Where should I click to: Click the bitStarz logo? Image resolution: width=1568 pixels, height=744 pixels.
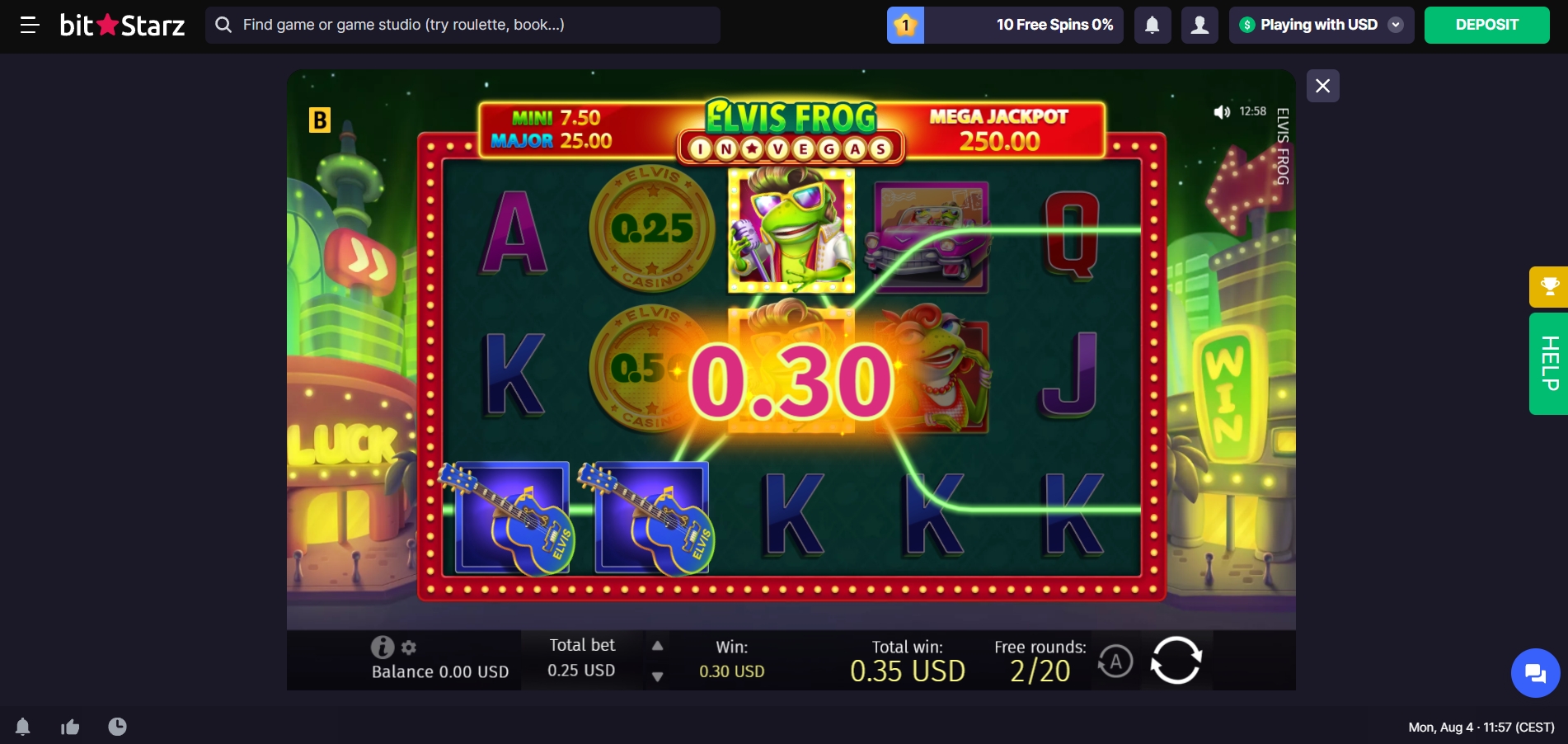click(x=122, y=25)
